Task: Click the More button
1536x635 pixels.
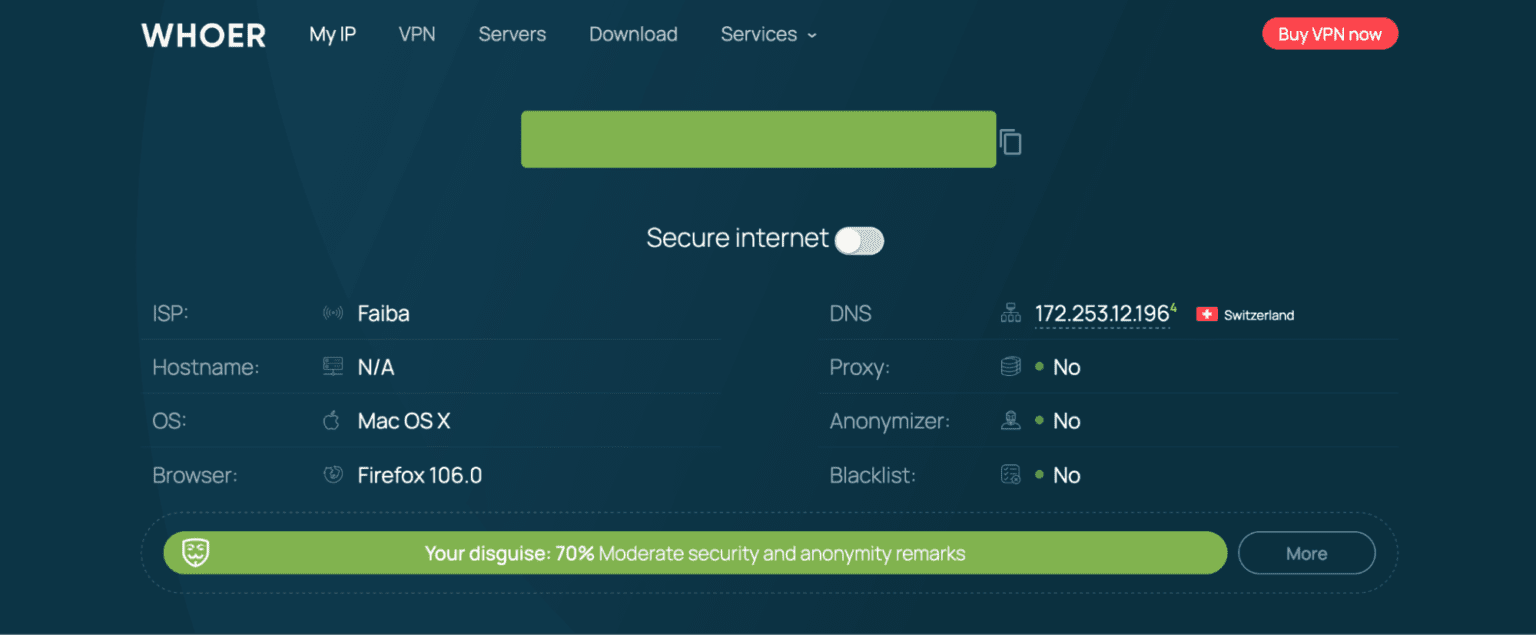Action: [x=1306, y=553]
